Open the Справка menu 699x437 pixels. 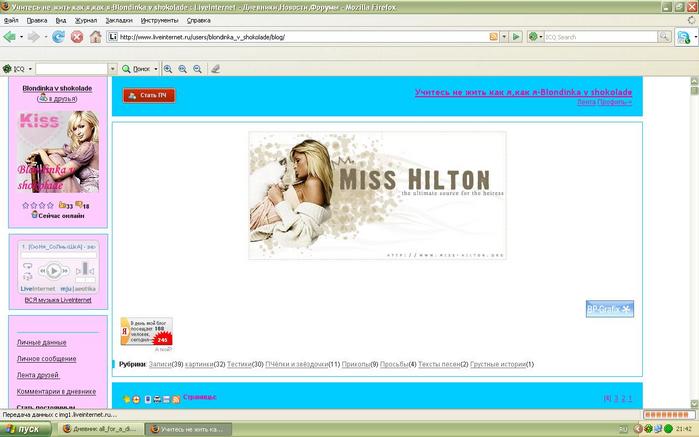[x=198, y=21]
